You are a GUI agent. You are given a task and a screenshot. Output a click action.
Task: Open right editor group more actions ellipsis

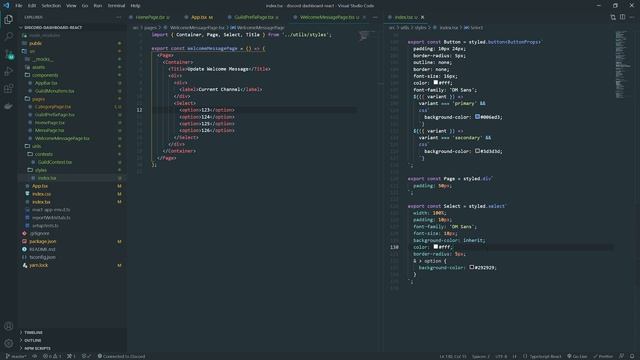coord(632,17)
